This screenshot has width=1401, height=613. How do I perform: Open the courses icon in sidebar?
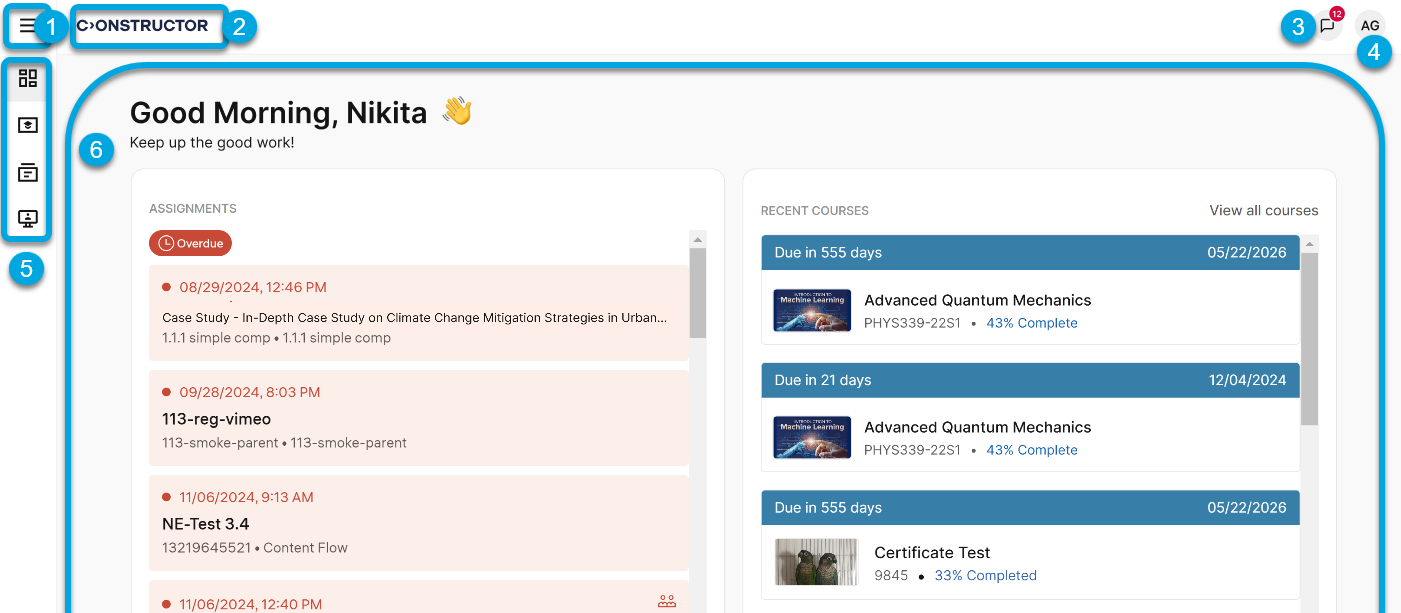[28, 125]
